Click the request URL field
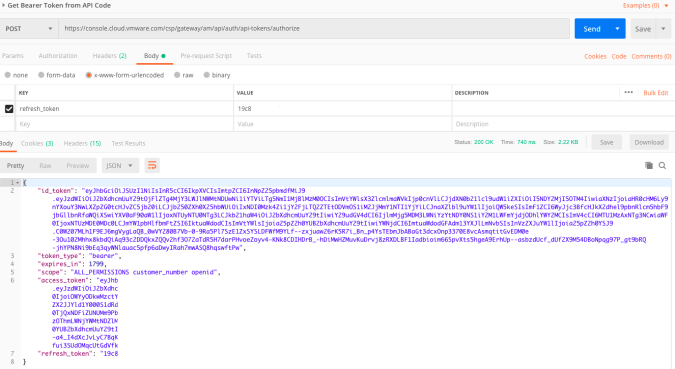 click(x=314, y=28)
